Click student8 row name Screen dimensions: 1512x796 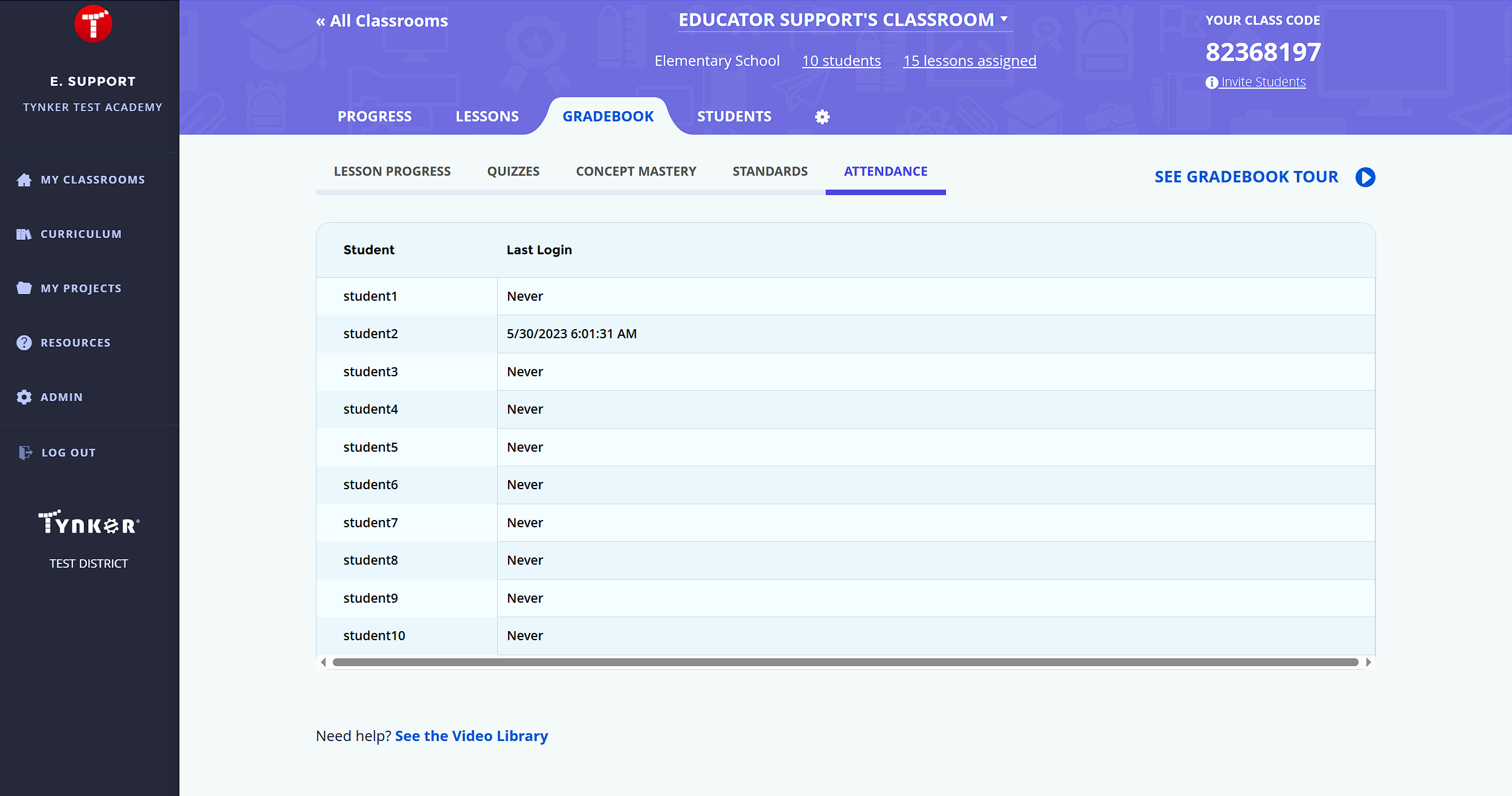pyautogui.click(x=370, y=560)
